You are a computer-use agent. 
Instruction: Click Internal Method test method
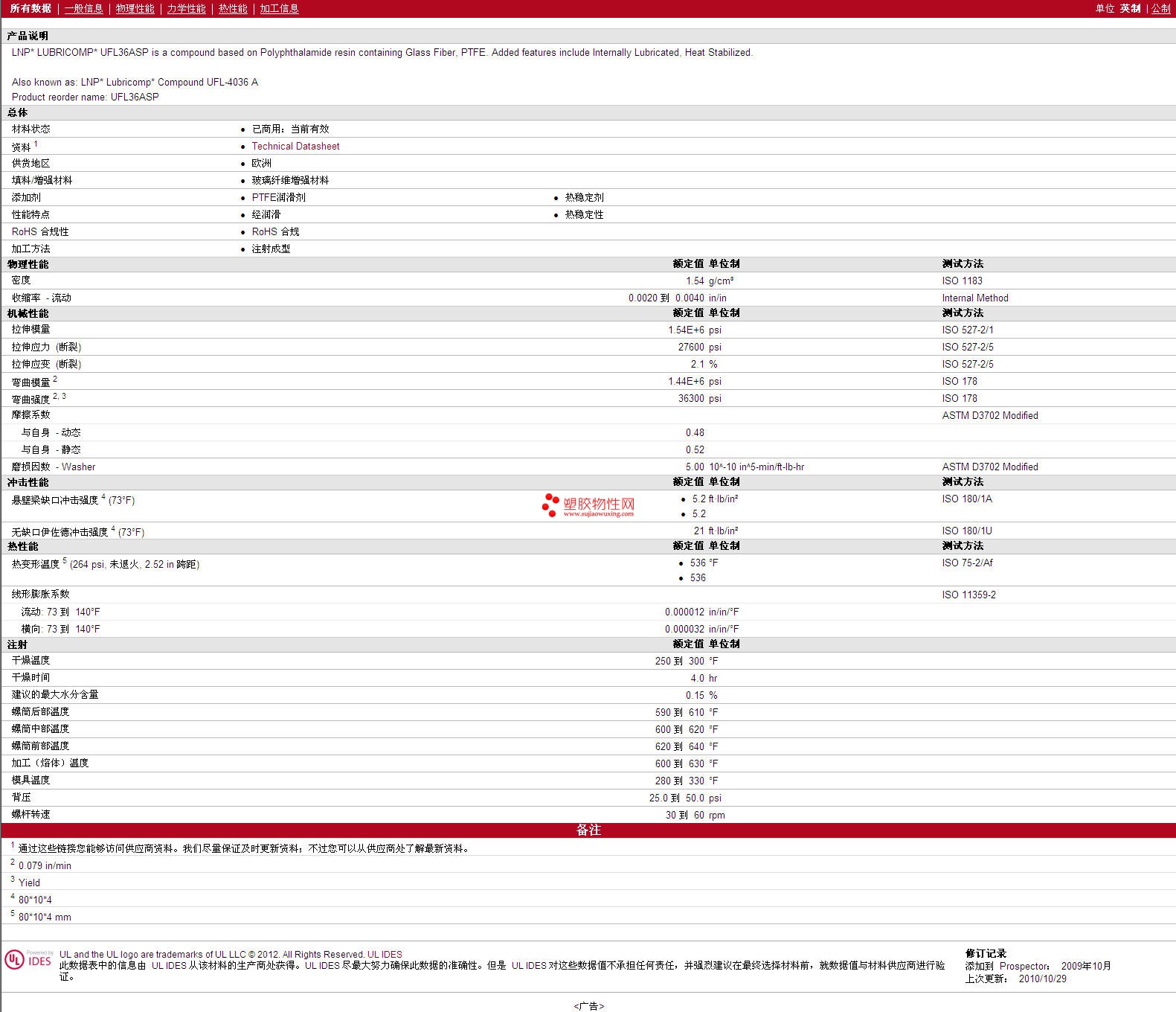(975, 298)
